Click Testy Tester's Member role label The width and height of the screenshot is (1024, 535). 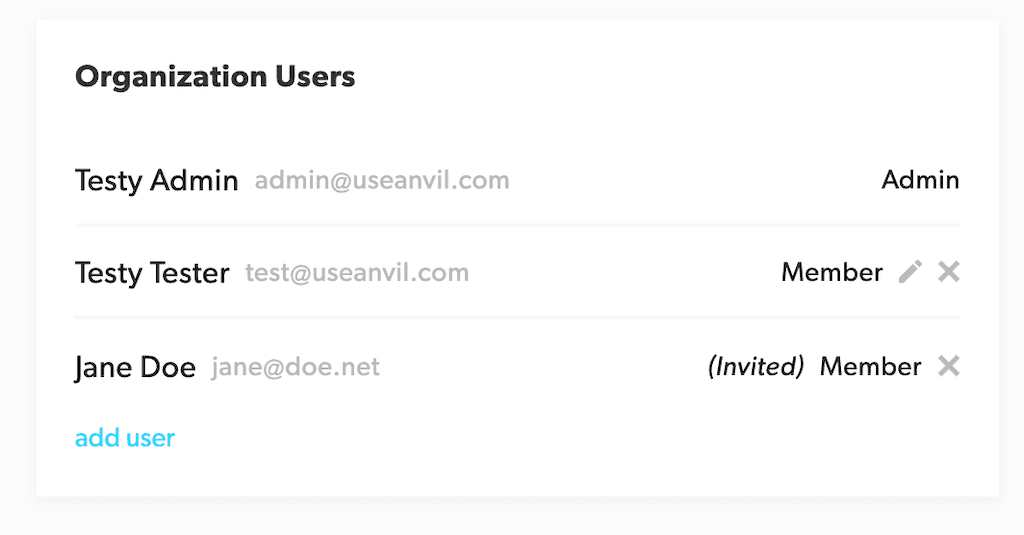832,273
